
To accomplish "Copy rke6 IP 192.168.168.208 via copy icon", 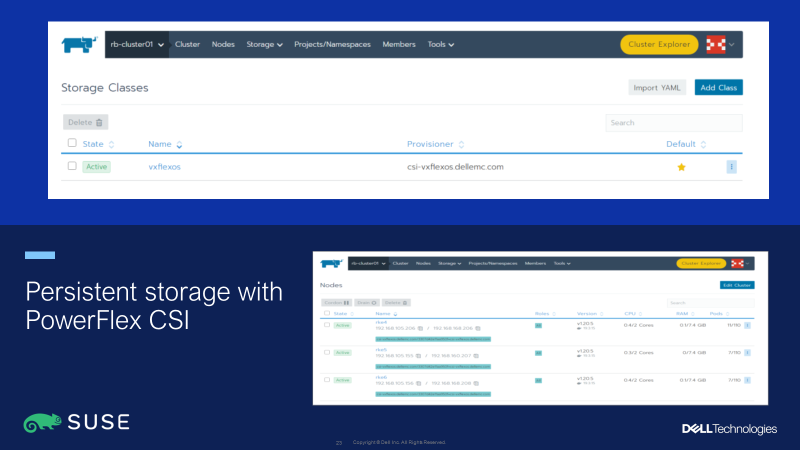I will coord(476,383).
